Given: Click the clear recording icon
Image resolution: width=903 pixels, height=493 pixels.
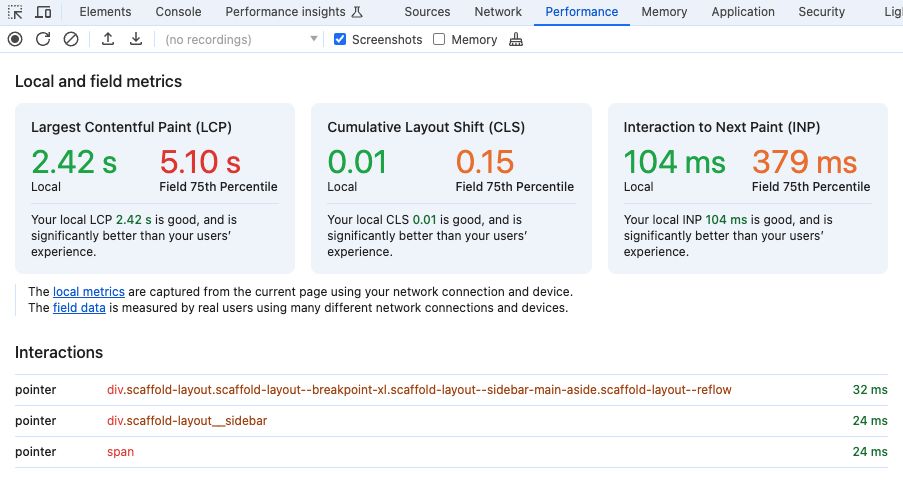Looking at the screenshot, I should pyautogui.click(x=70, y=39).
